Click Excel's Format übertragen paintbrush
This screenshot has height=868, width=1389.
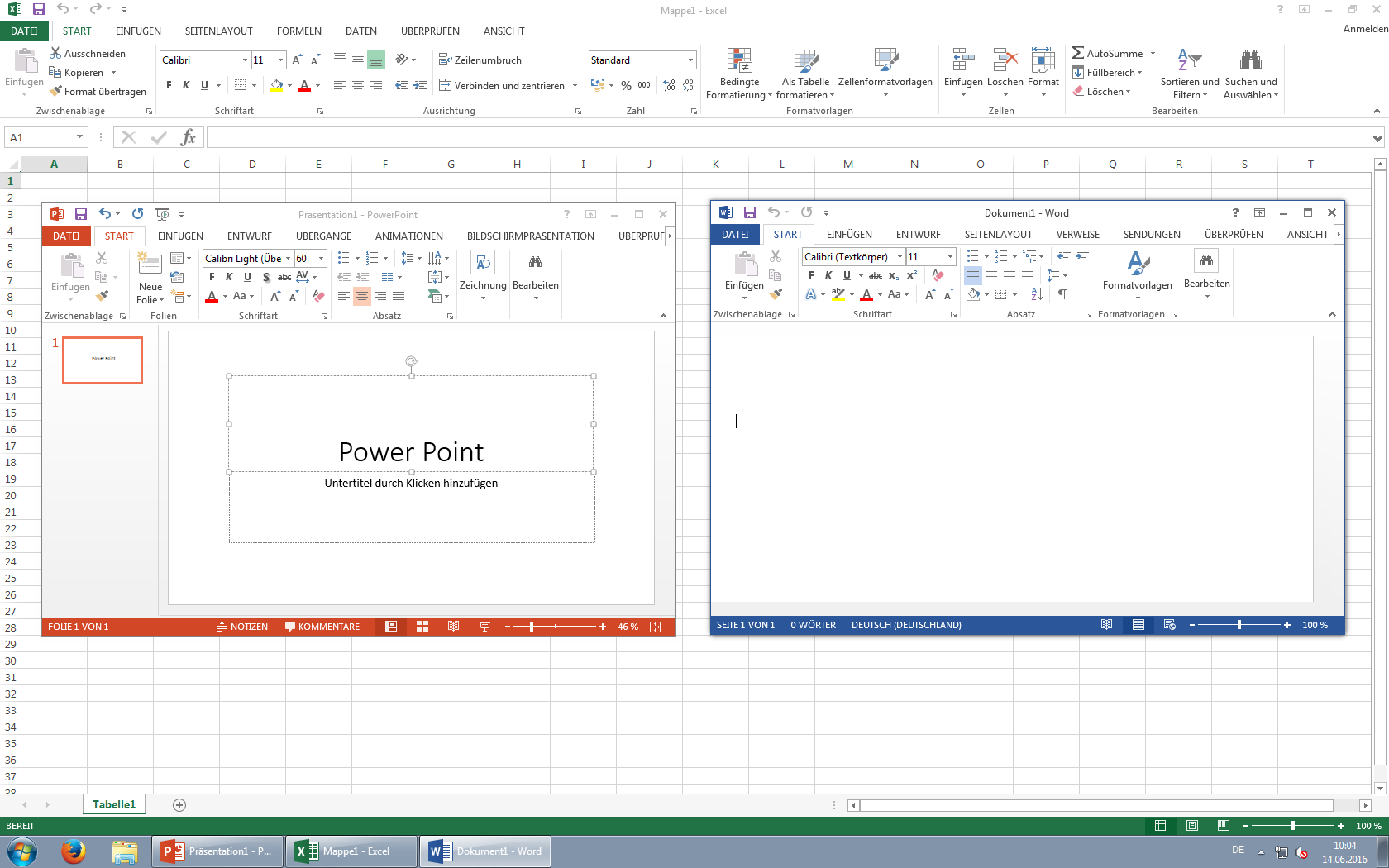click(56, 91)
